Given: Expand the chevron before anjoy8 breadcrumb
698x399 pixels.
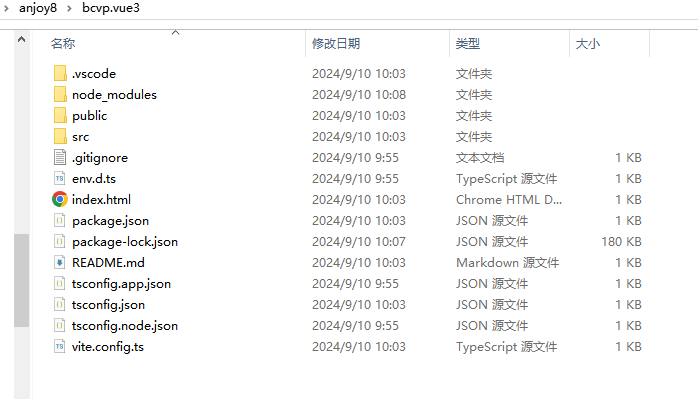Looking at the screenshot, I should pos(6,8).
